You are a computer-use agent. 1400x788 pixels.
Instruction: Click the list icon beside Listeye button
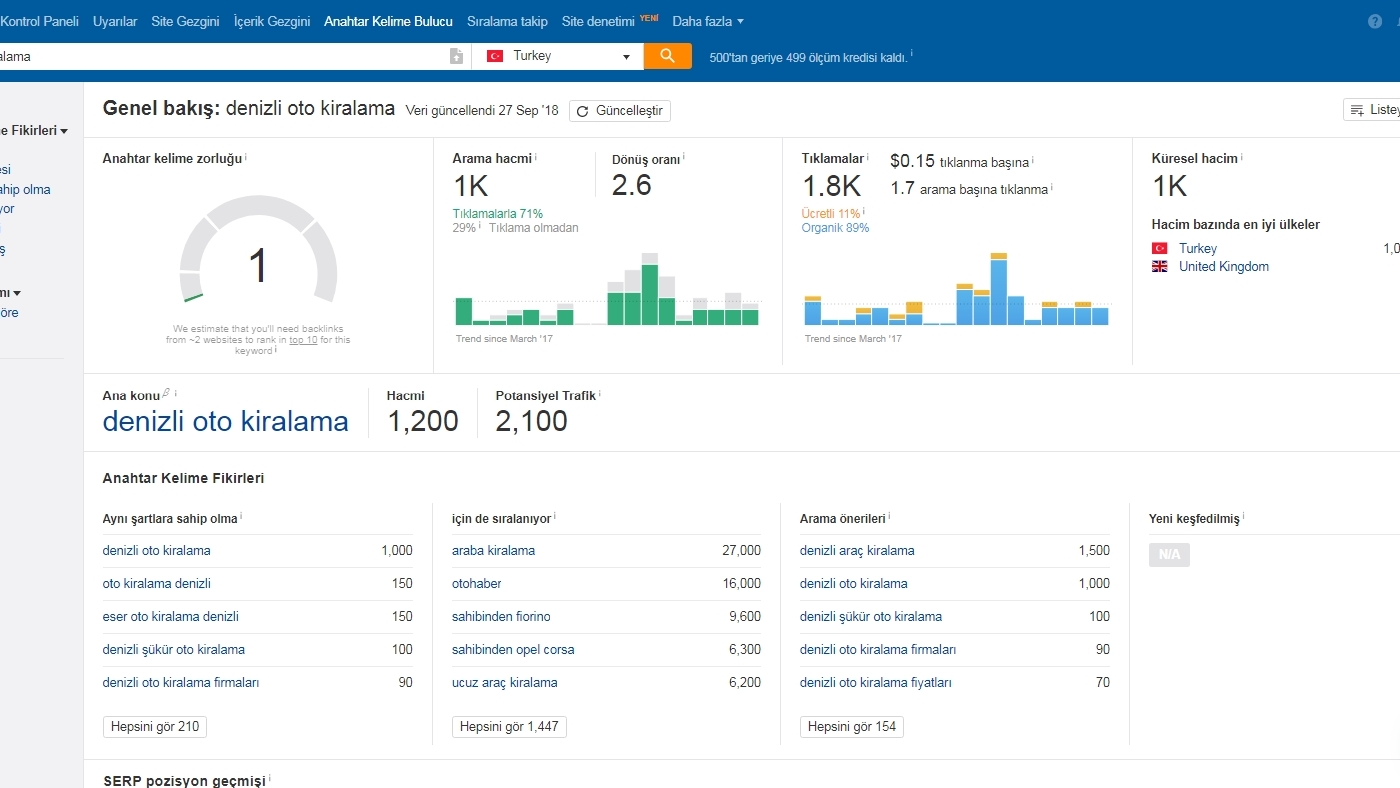[x=1357, y=110]
